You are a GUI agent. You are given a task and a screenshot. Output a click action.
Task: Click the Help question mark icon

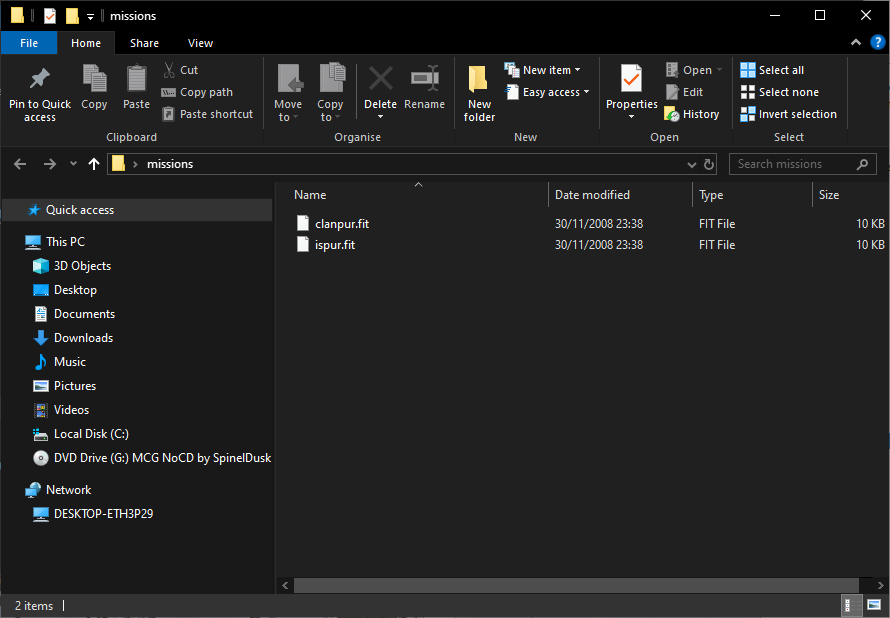pos(877,43)
